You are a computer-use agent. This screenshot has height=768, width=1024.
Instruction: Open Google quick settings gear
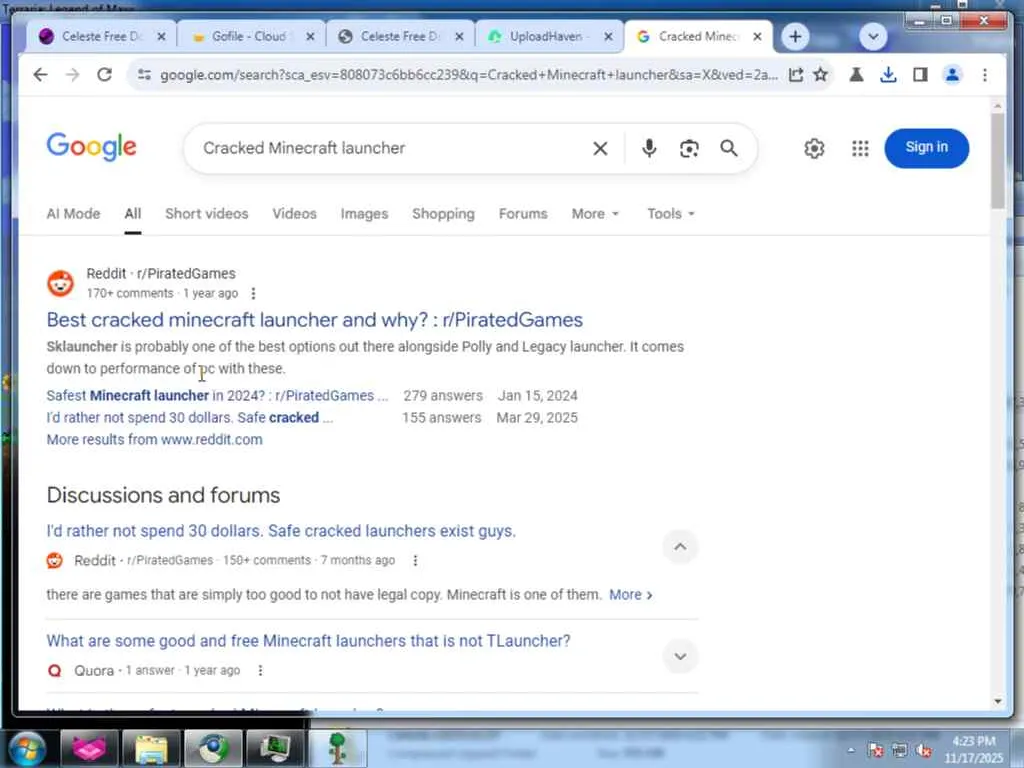coord(814,149)
